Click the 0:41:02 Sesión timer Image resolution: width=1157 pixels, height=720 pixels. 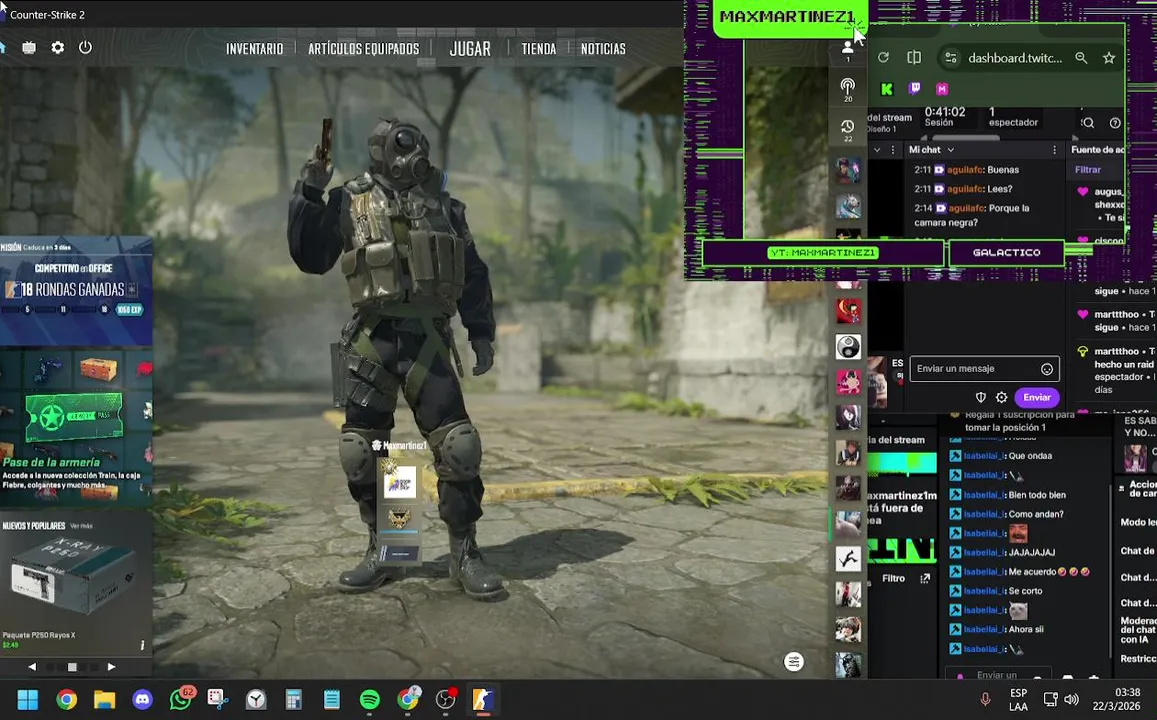click(944, 117)
